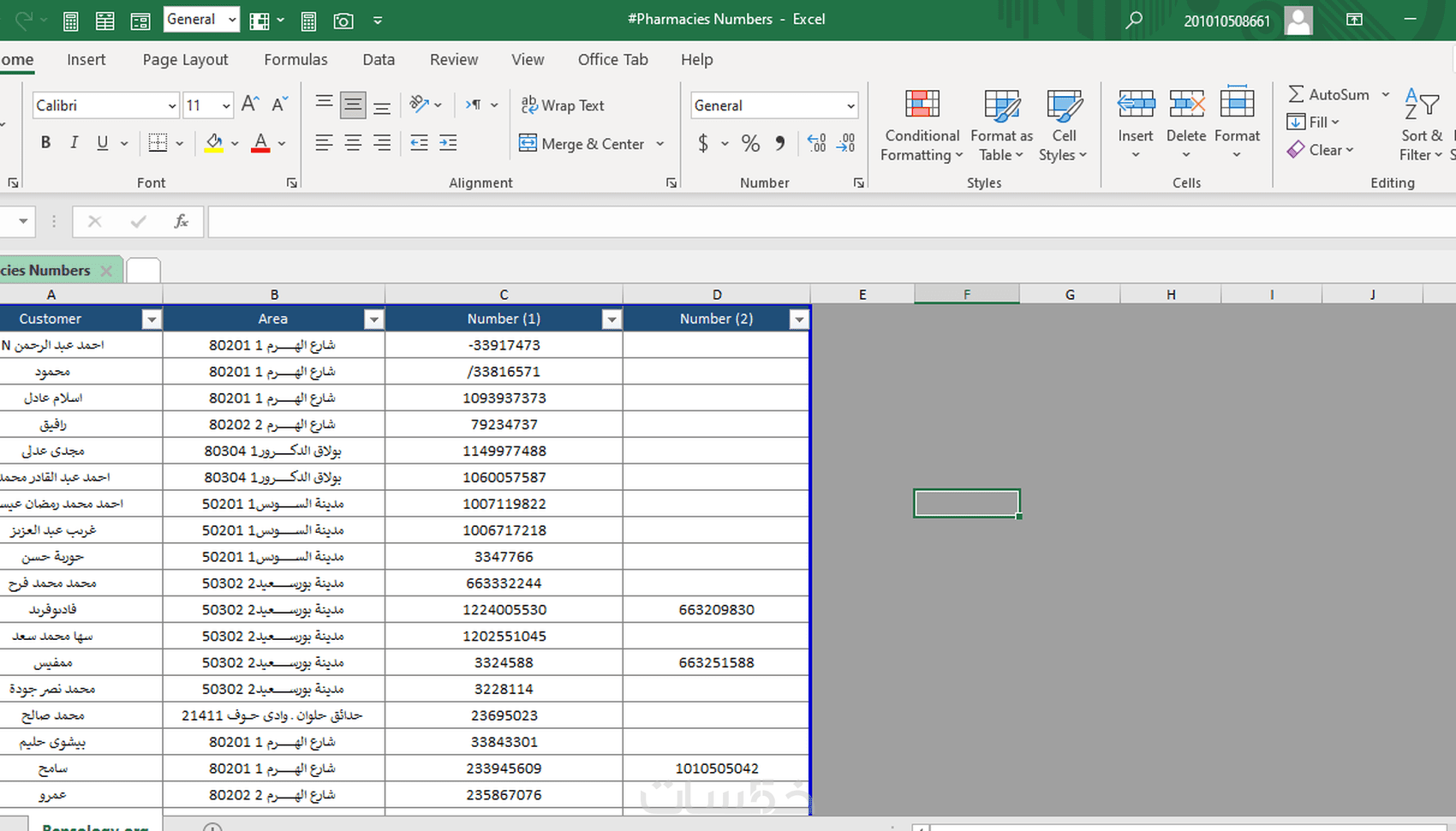The image size is (1456, 831).
Task: Open the Data ribbon tab
Action: [379, 59]
